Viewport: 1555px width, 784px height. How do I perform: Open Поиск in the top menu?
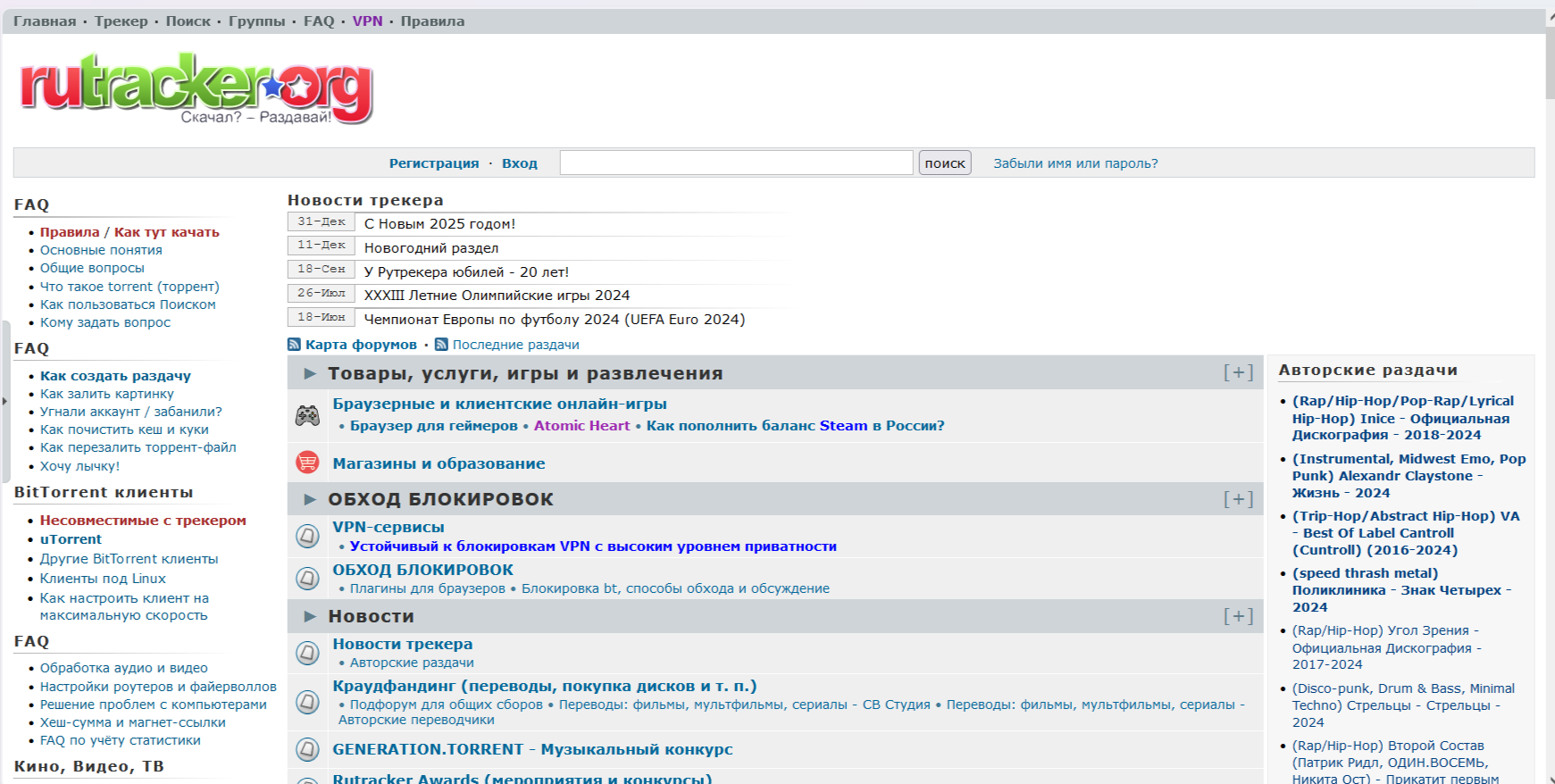[x=188, y=21]
